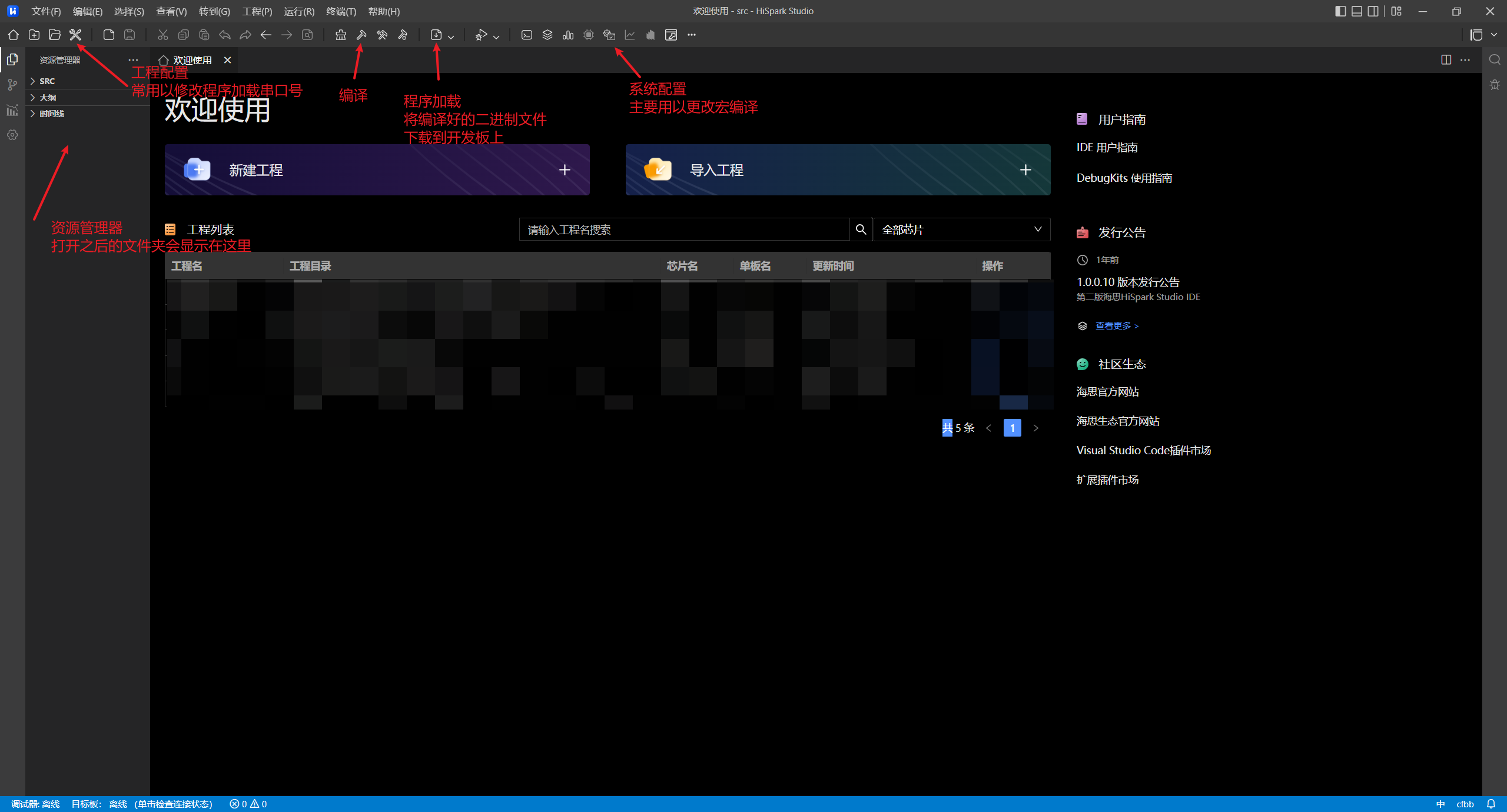The height and width of the screenshot is (812, 1507).
Task: Open the 全部芯片 chip filter dropdown
Action: point(961,229)
